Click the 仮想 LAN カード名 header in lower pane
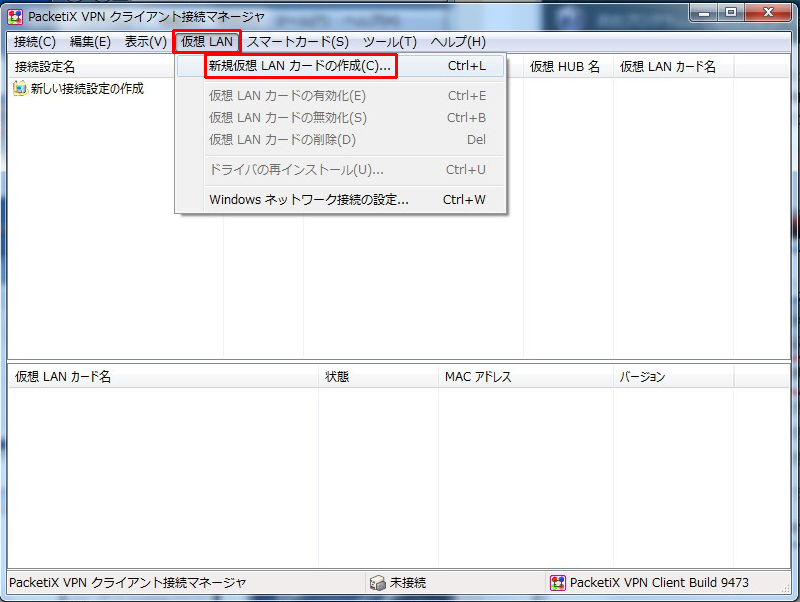 [63, 377]
